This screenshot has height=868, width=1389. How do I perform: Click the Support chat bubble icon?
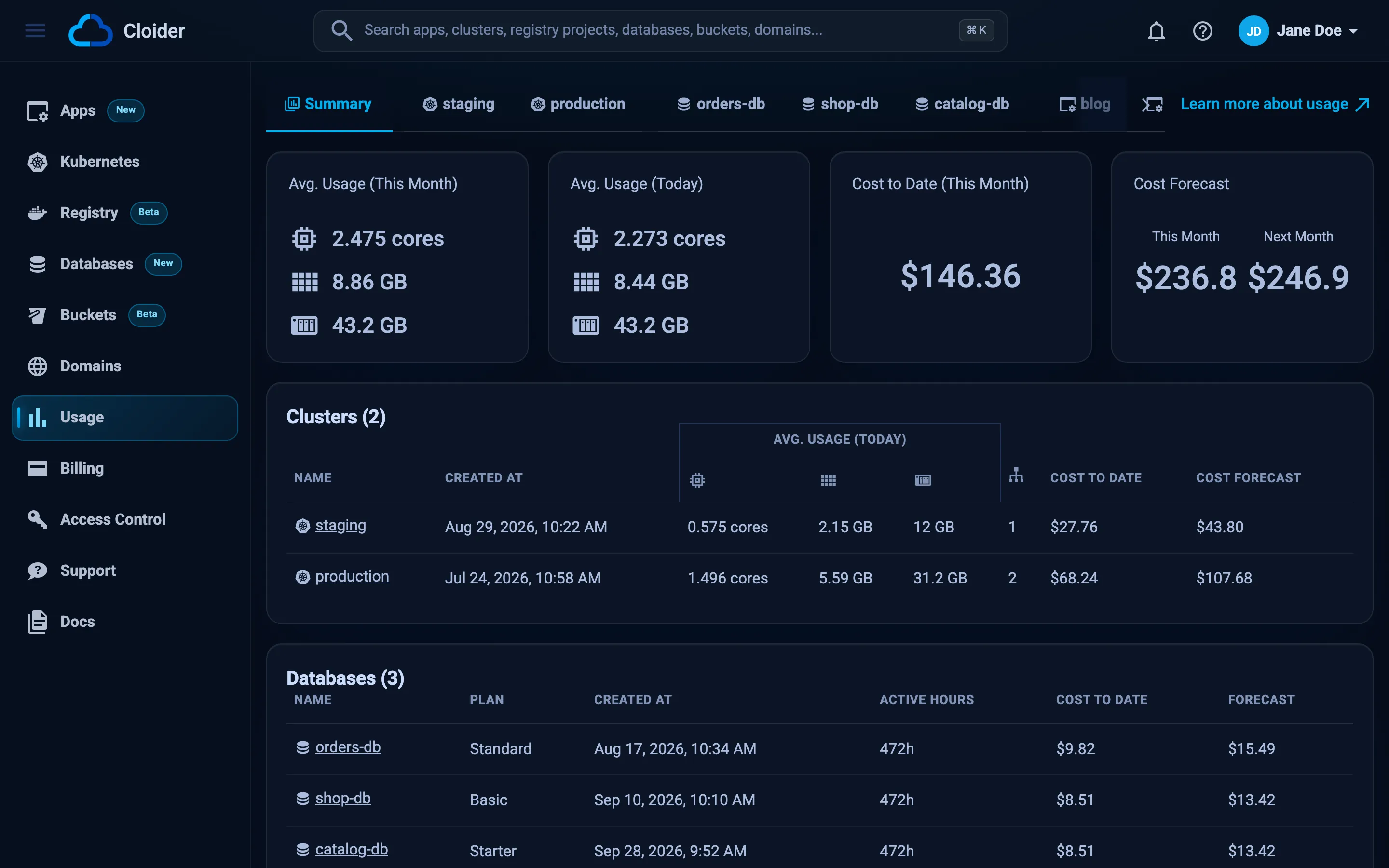[x=37, y=570]
